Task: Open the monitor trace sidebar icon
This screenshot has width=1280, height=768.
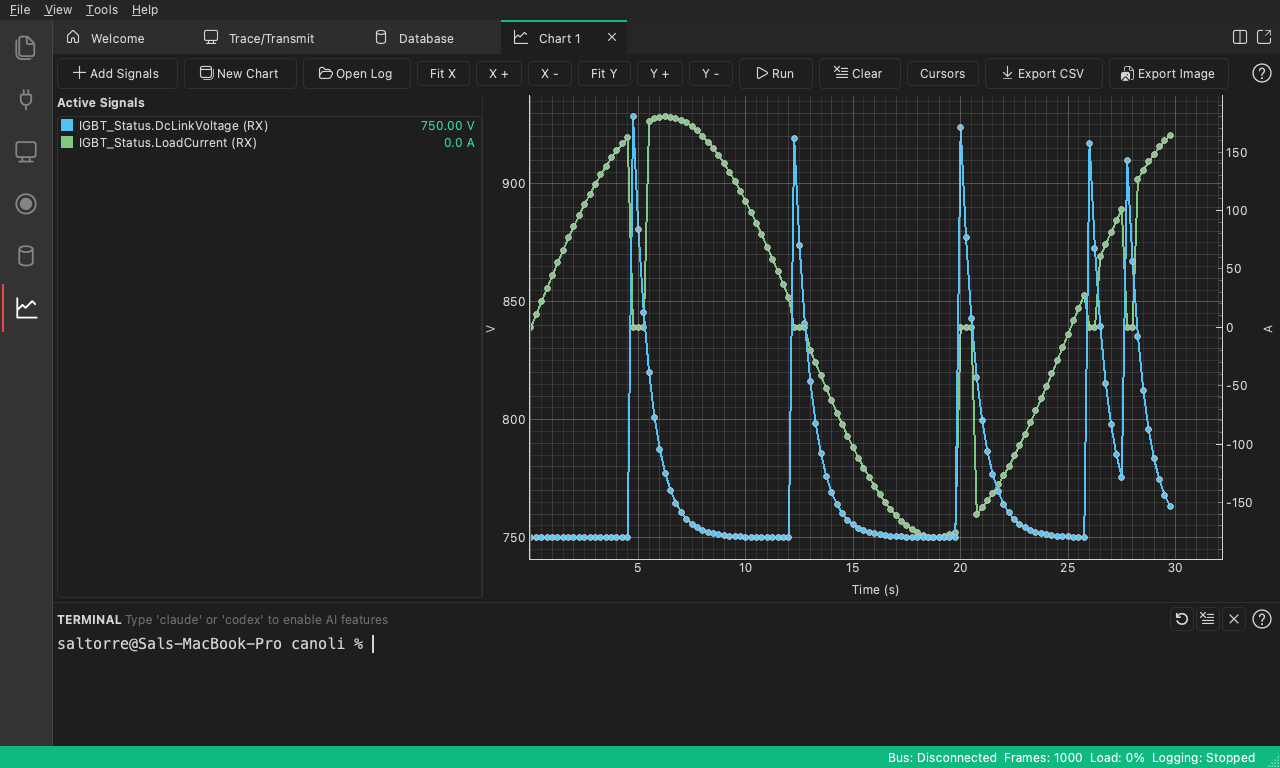Action: coord(26,152)
